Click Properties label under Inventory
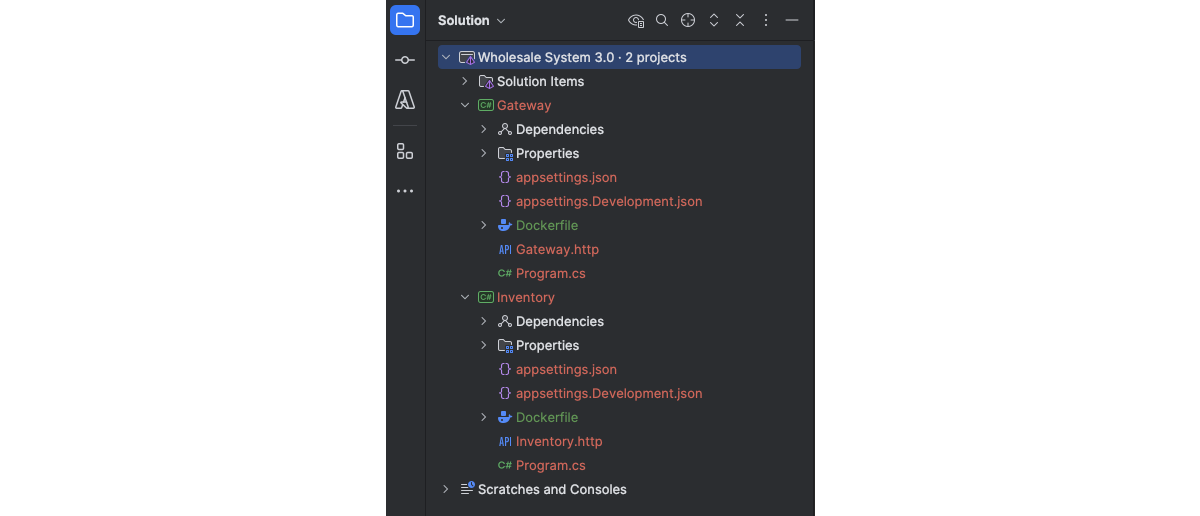 548,345
